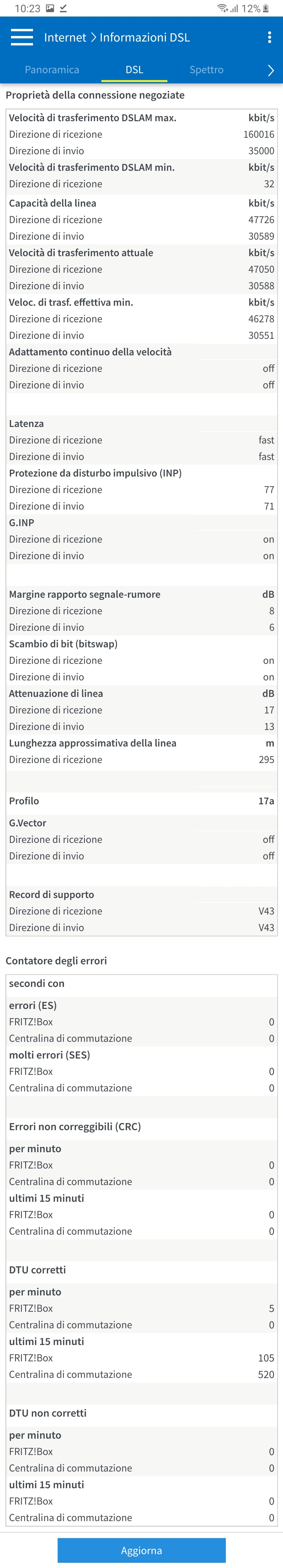Click Internet in the breadcrumb title

coord(65,38)
